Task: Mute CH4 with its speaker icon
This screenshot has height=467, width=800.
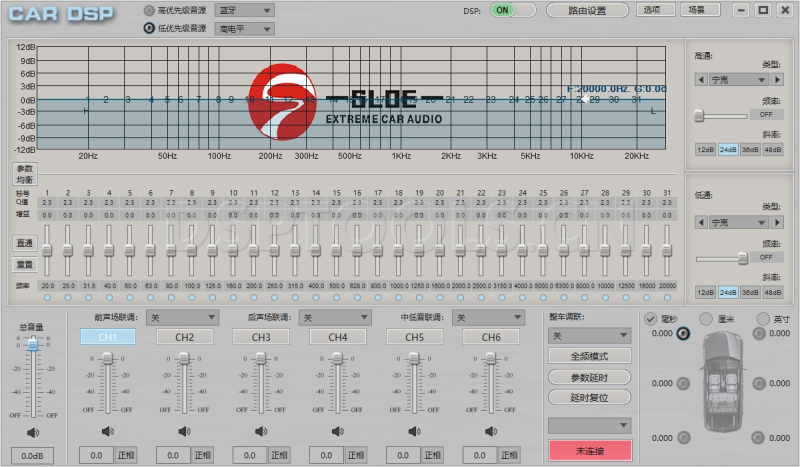Action: click(x=337, y=431)
